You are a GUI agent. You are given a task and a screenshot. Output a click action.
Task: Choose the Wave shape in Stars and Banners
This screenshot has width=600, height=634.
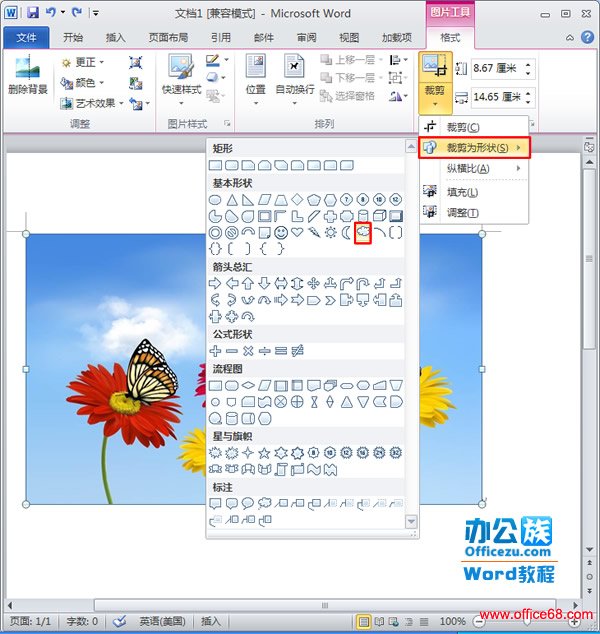point(314,469)
